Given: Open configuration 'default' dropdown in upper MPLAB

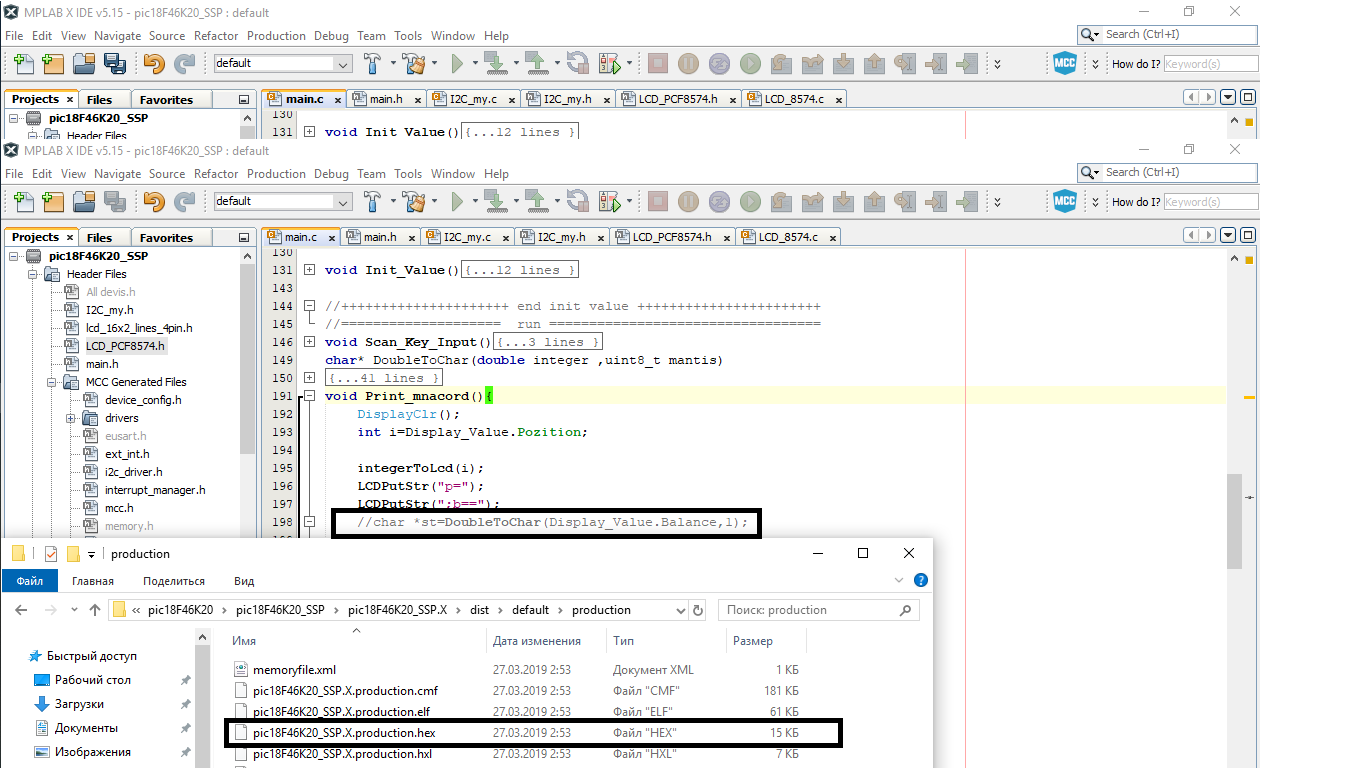Looking at the screenshot, I should pos(344,64).
